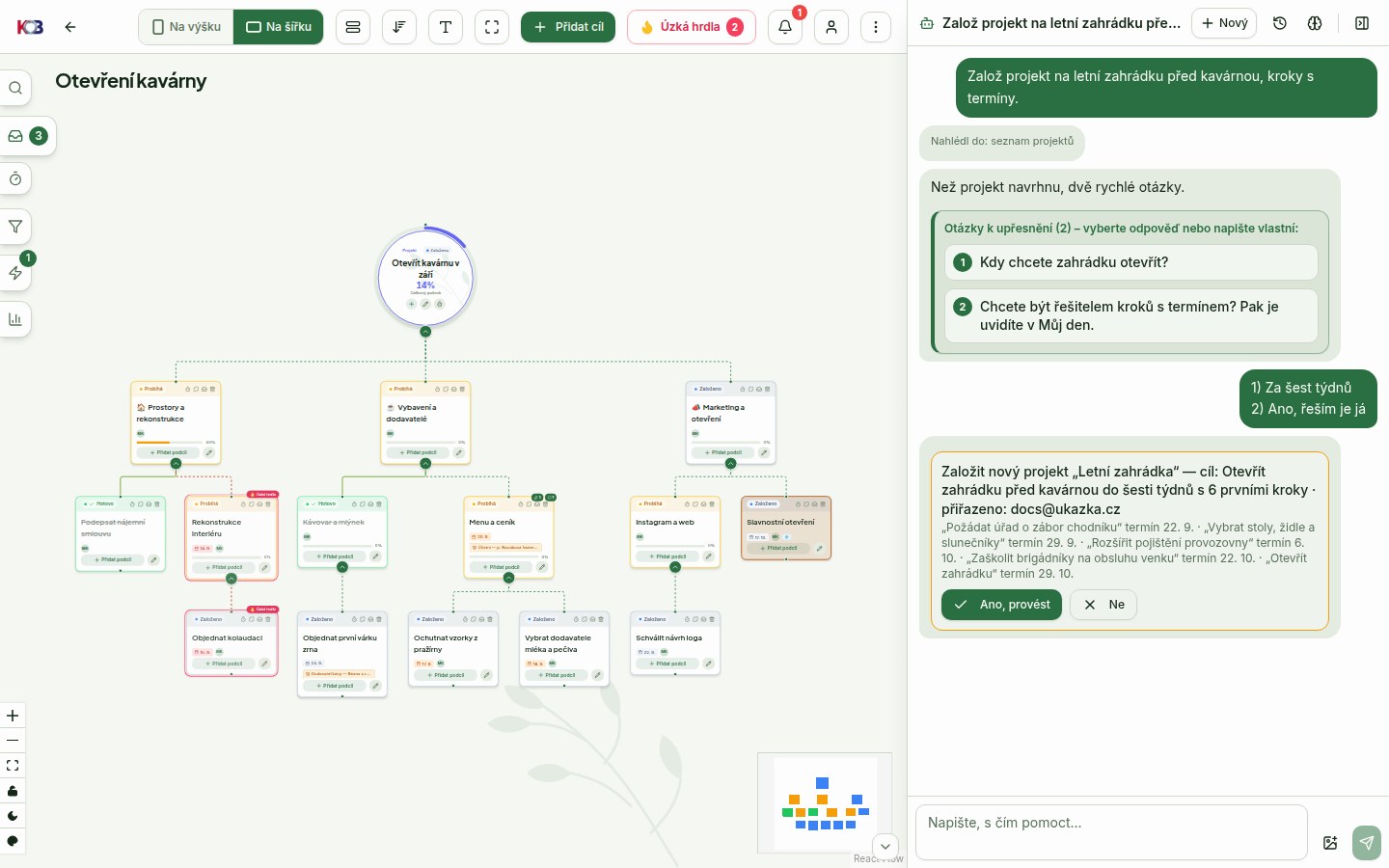Image resolution: width=1389 pixels, height=868 pixels.
Task: Confirm with Ano, provést
Action: coord(1001,605)
